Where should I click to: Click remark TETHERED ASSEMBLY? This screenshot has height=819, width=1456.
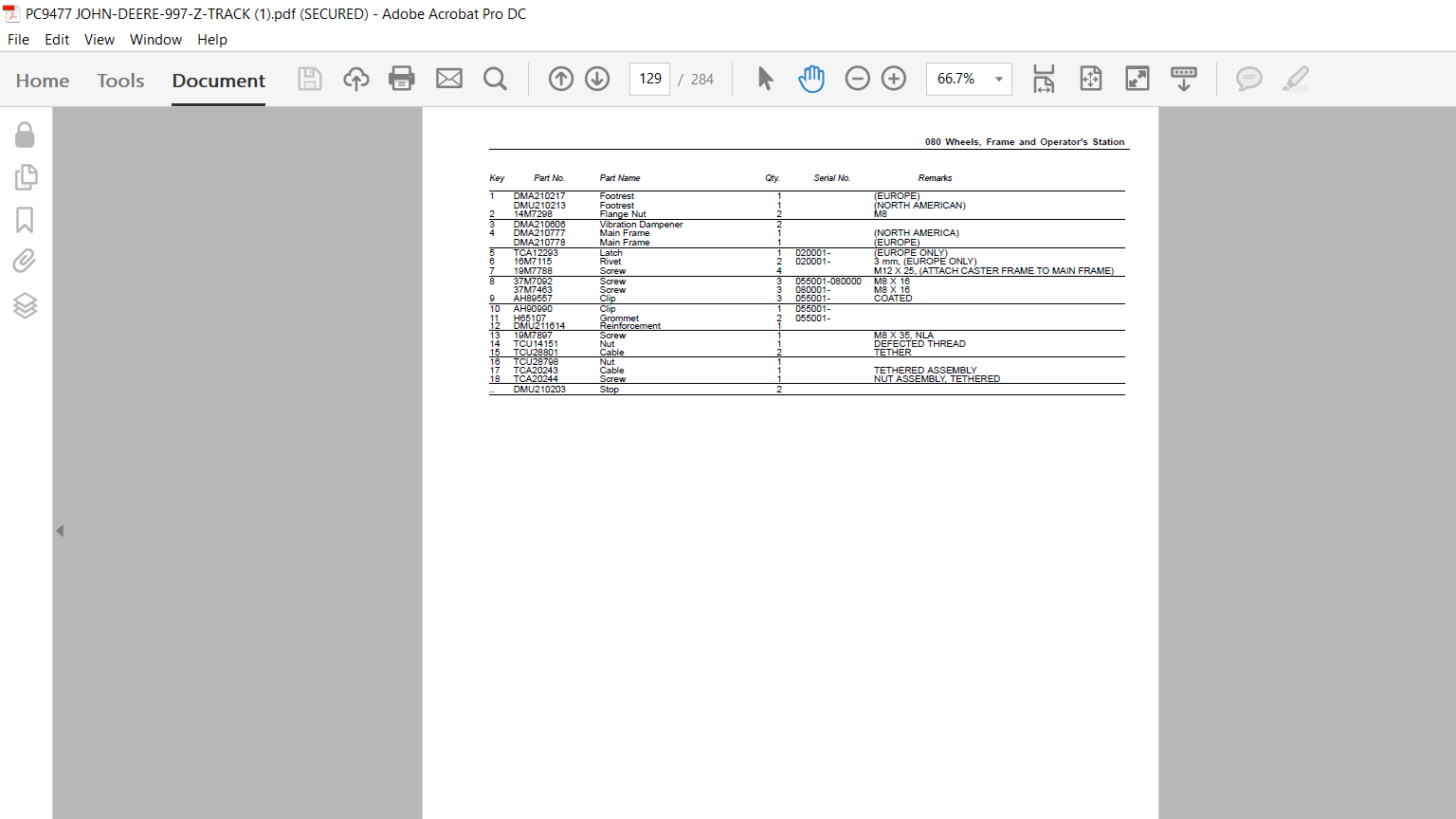point(925,371)
